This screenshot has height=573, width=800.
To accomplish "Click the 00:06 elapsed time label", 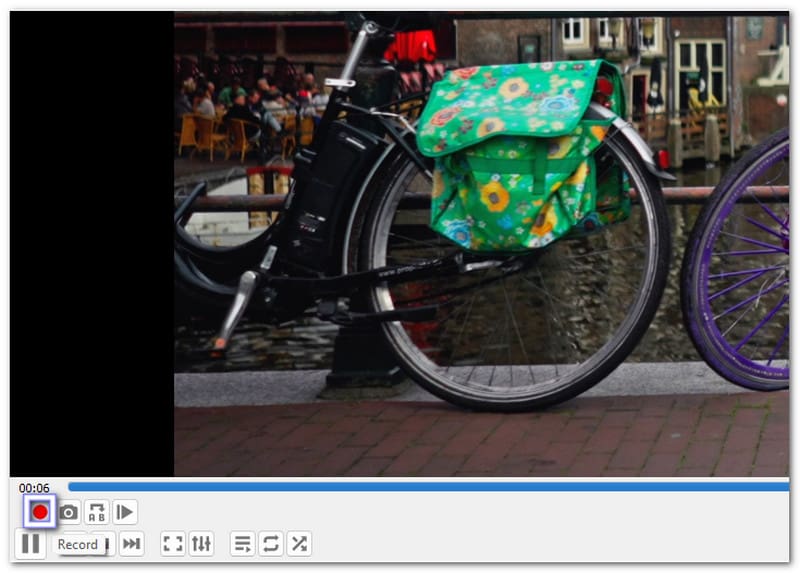I will (x=34, y=488).
